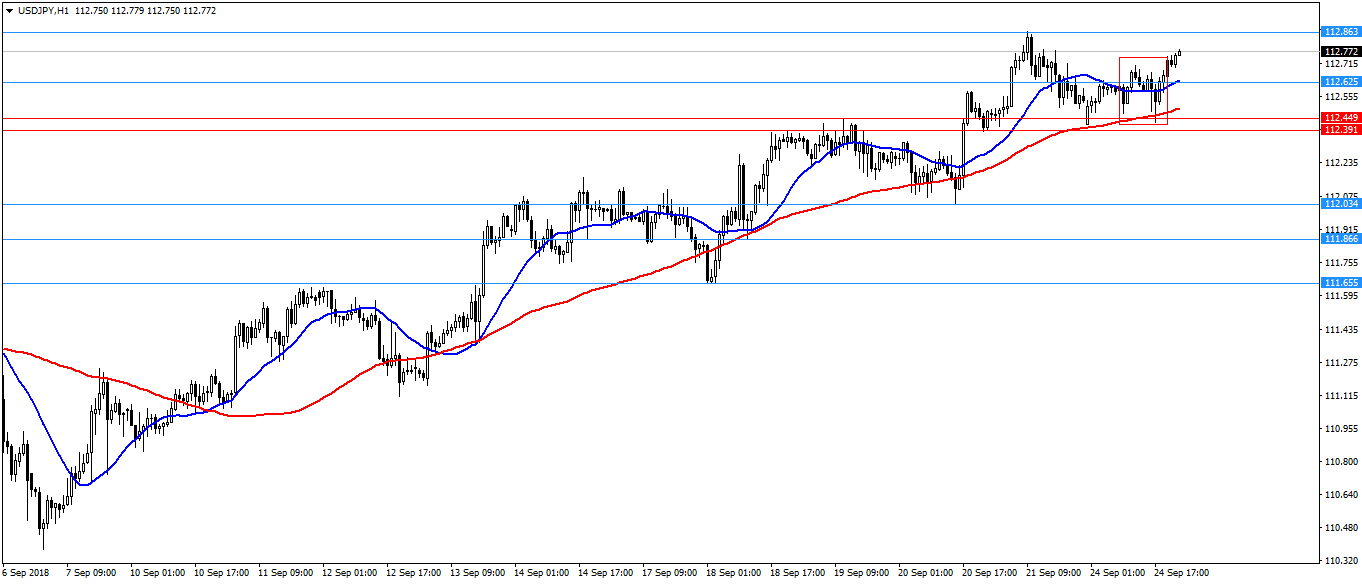Click the 111.755 value on price axis
This screenshot has height=584, width=1362.
click(1341, 263)
